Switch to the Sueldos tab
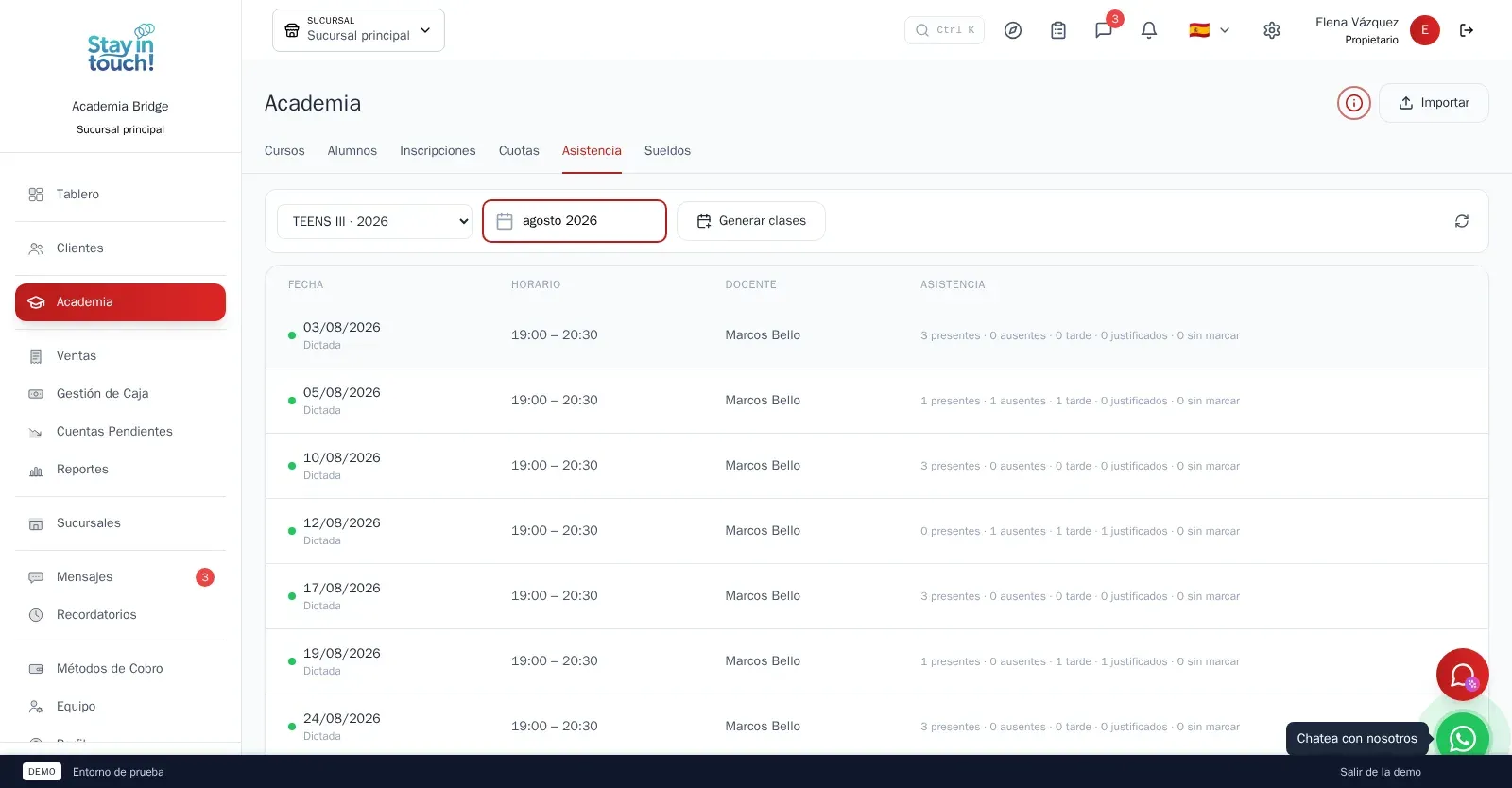Image resolution: width=1512 pixels, height=788 pixels. coord(667,151)
